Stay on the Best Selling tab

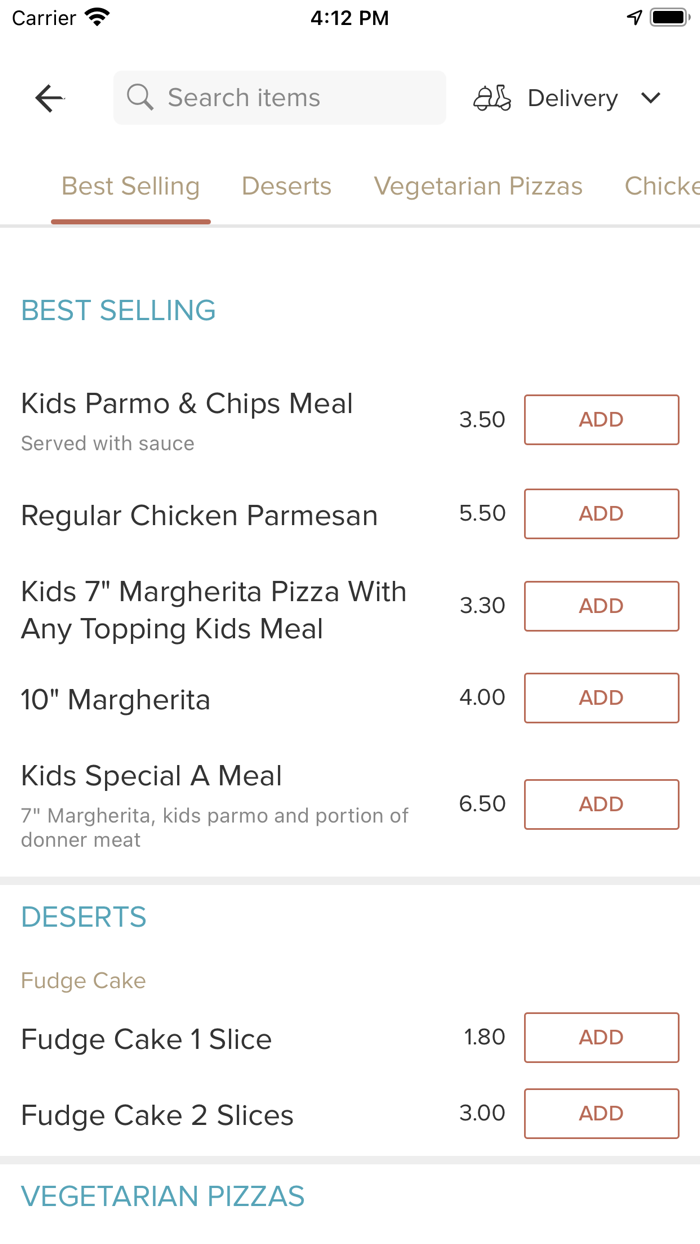pyautogui.click(x=130, y=186)
